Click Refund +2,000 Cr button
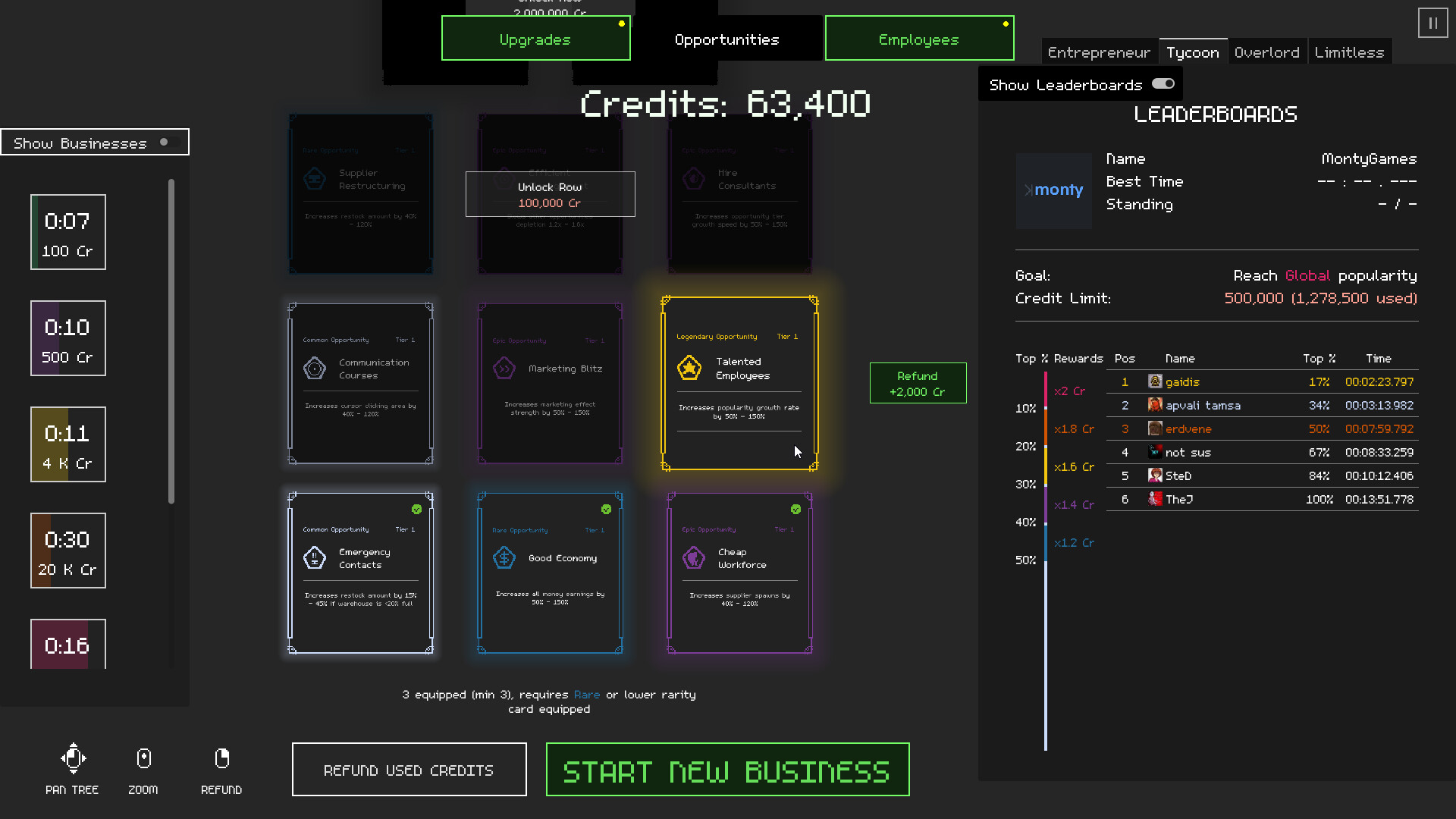The image size is (1456, 819). [918, 384]
